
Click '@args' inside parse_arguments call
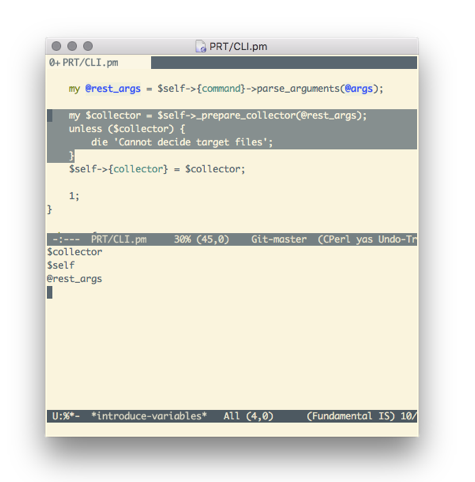pyautogui.click(x=359, y=89)
